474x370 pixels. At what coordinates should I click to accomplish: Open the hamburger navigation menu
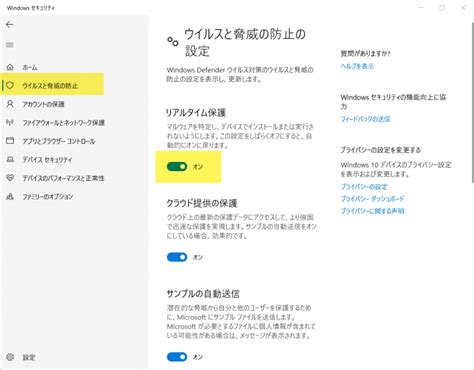(x=10, y=45)
